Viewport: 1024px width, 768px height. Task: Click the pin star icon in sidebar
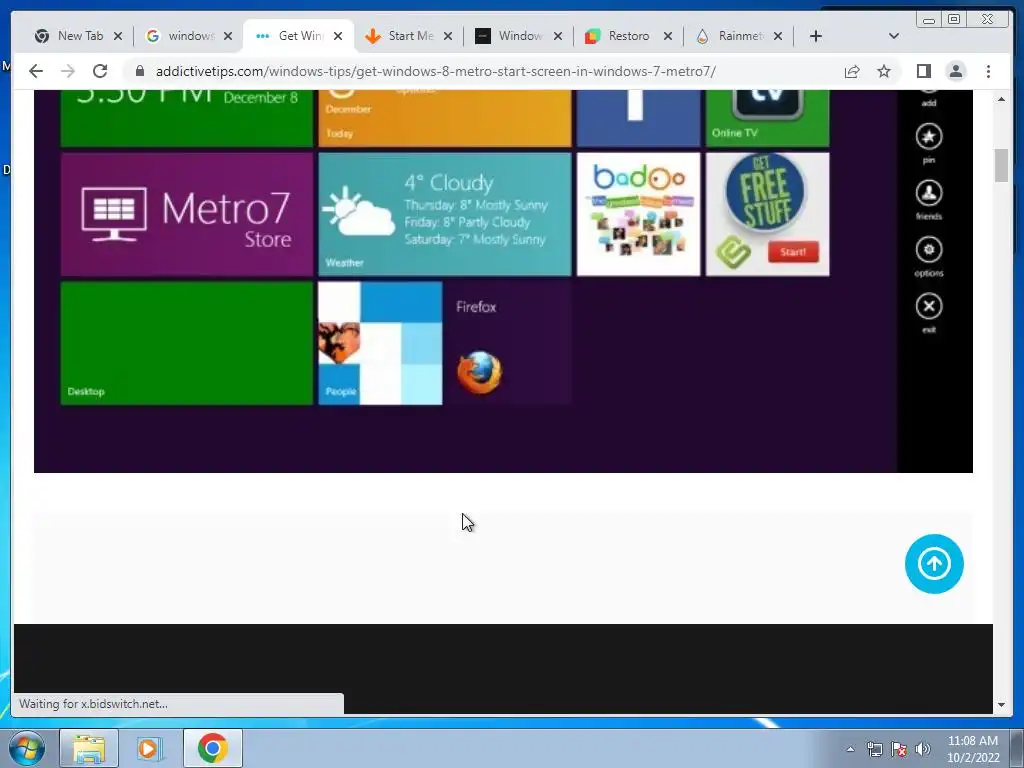coord(929,136)
